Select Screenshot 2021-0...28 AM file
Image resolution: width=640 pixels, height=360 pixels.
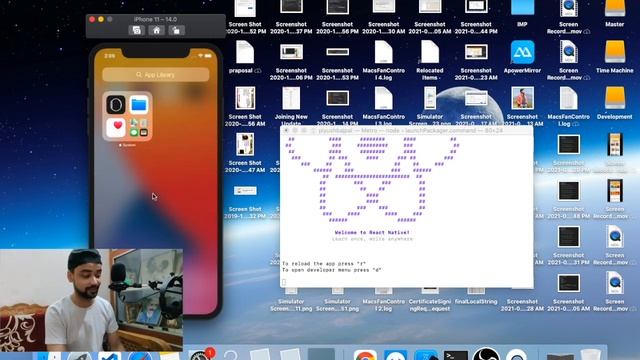(x=522, y=304)
